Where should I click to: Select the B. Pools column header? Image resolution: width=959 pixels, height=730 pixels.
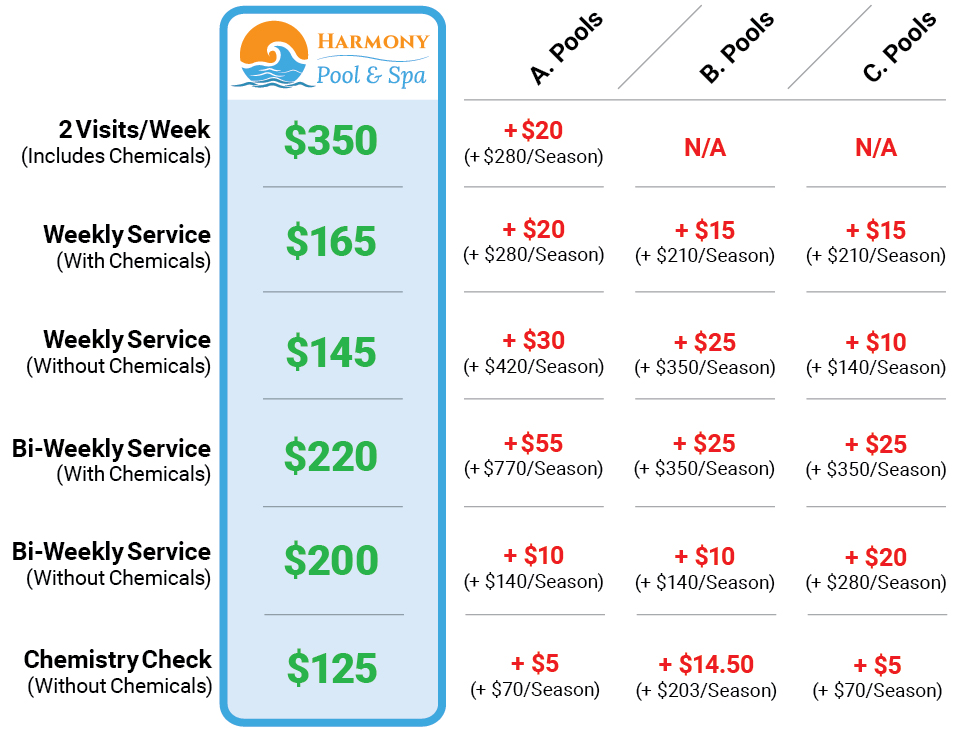click(737, 48)
